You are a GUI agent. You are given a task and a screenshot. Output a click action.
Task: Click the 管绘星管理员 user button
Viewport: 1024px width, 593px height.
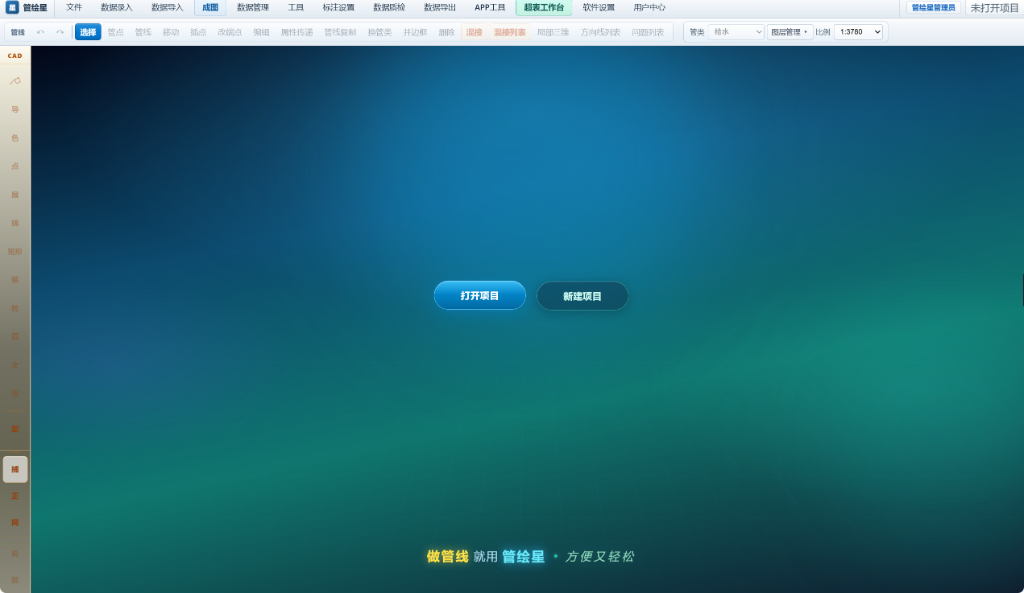coord(933,8)
